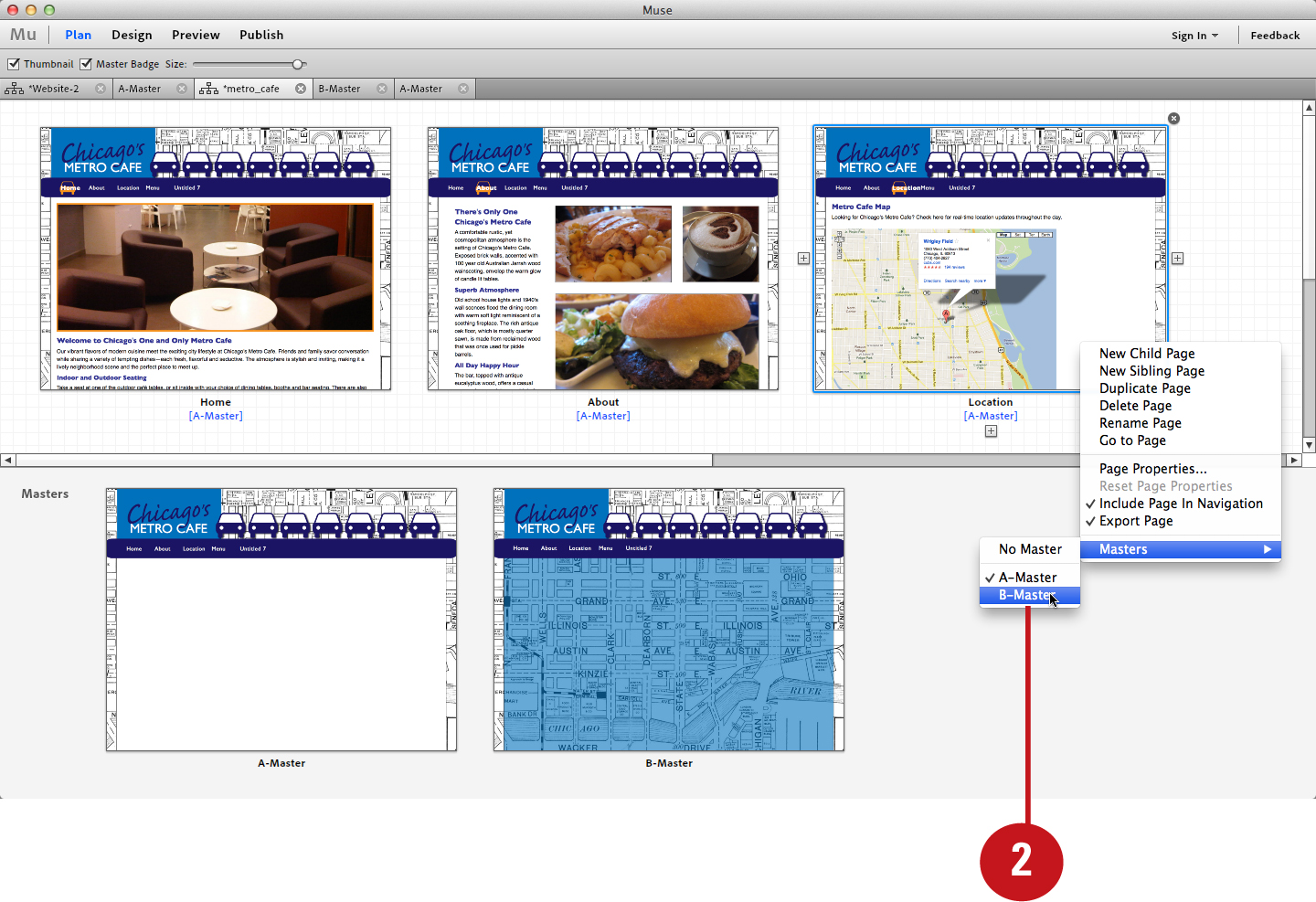
Task: Close the *metro_cafe tab
Action: [x=301, y=89]
